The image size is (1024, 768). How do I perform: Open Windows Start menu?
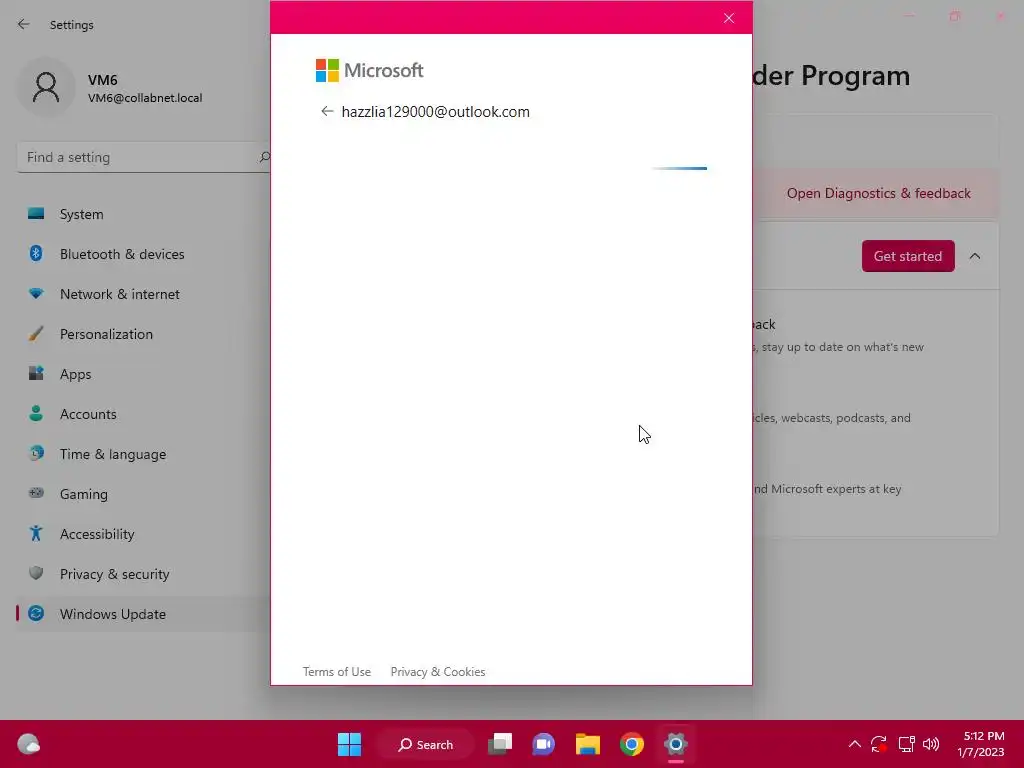[x=349, y=744]
